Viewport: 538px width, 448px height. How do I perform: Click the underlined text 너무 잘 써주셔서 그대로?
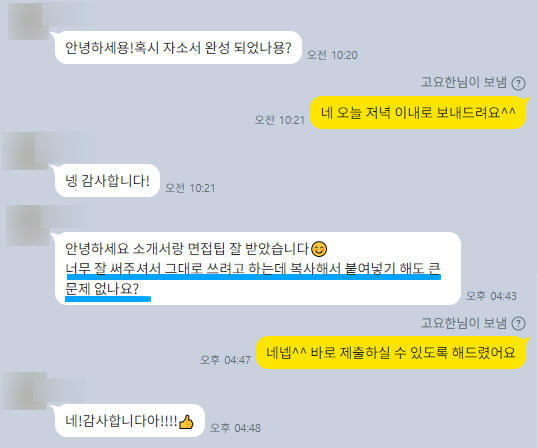tap(135, 269)
